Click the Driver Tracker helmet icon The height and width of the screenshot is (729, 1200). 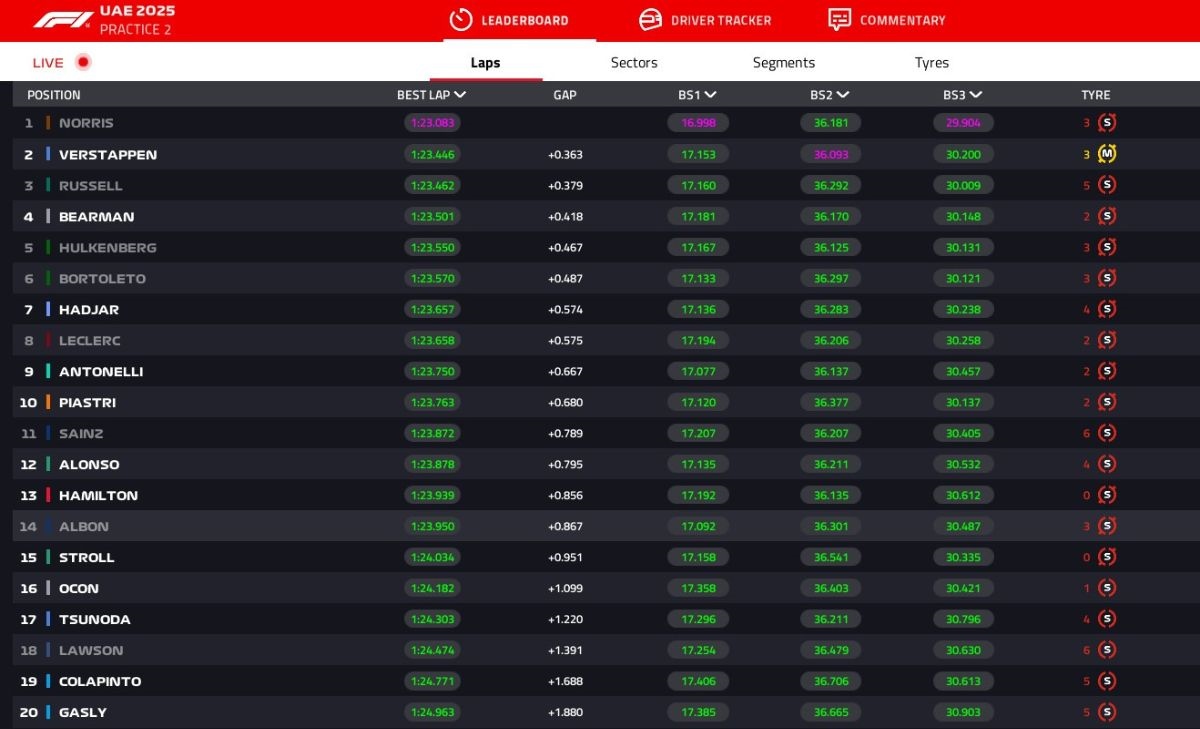tap(650, 20)
